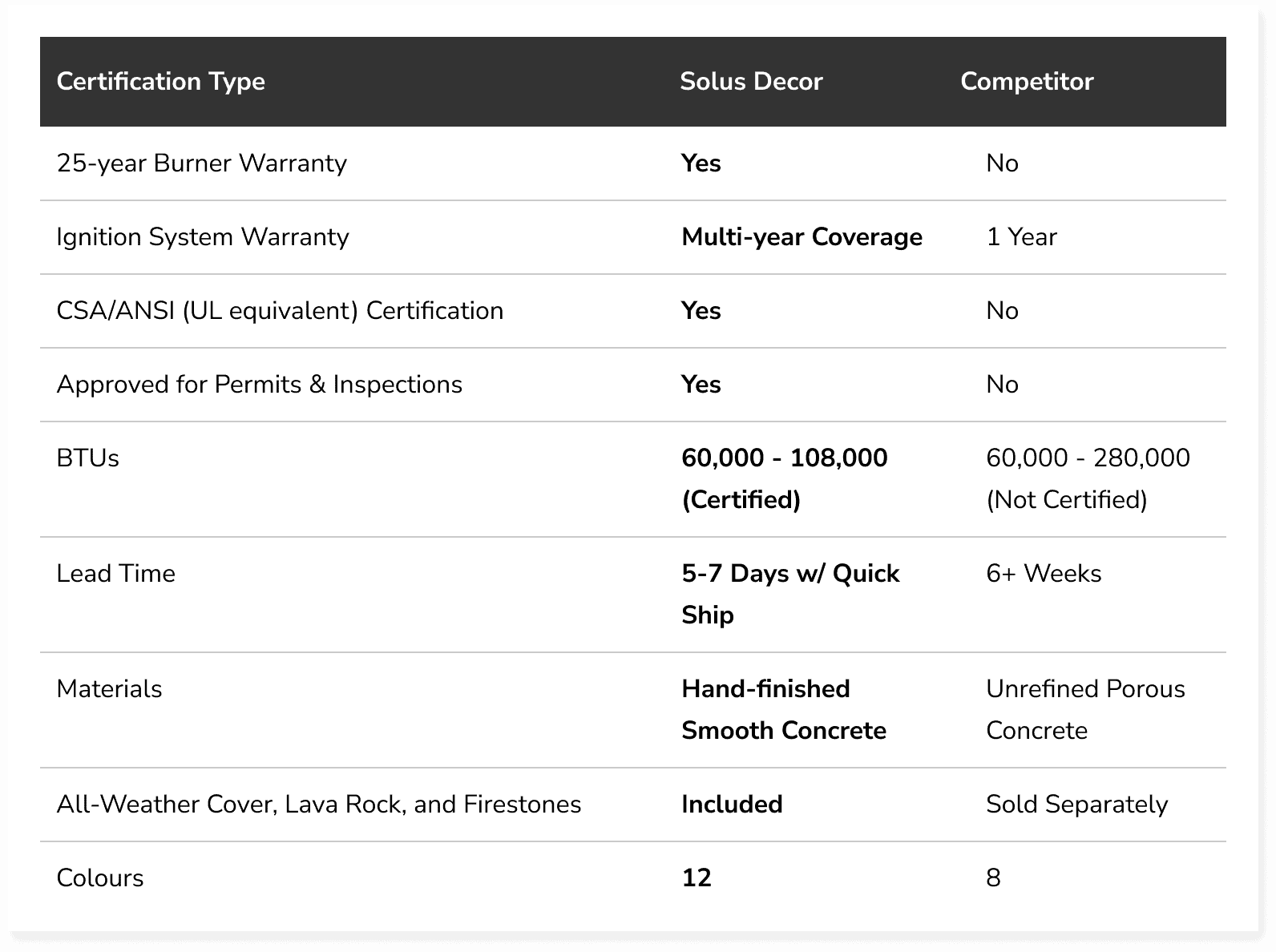Click the 6+ Weeks competitor cell
This screenshot has height=952, width=1276.
(1044, 574)
